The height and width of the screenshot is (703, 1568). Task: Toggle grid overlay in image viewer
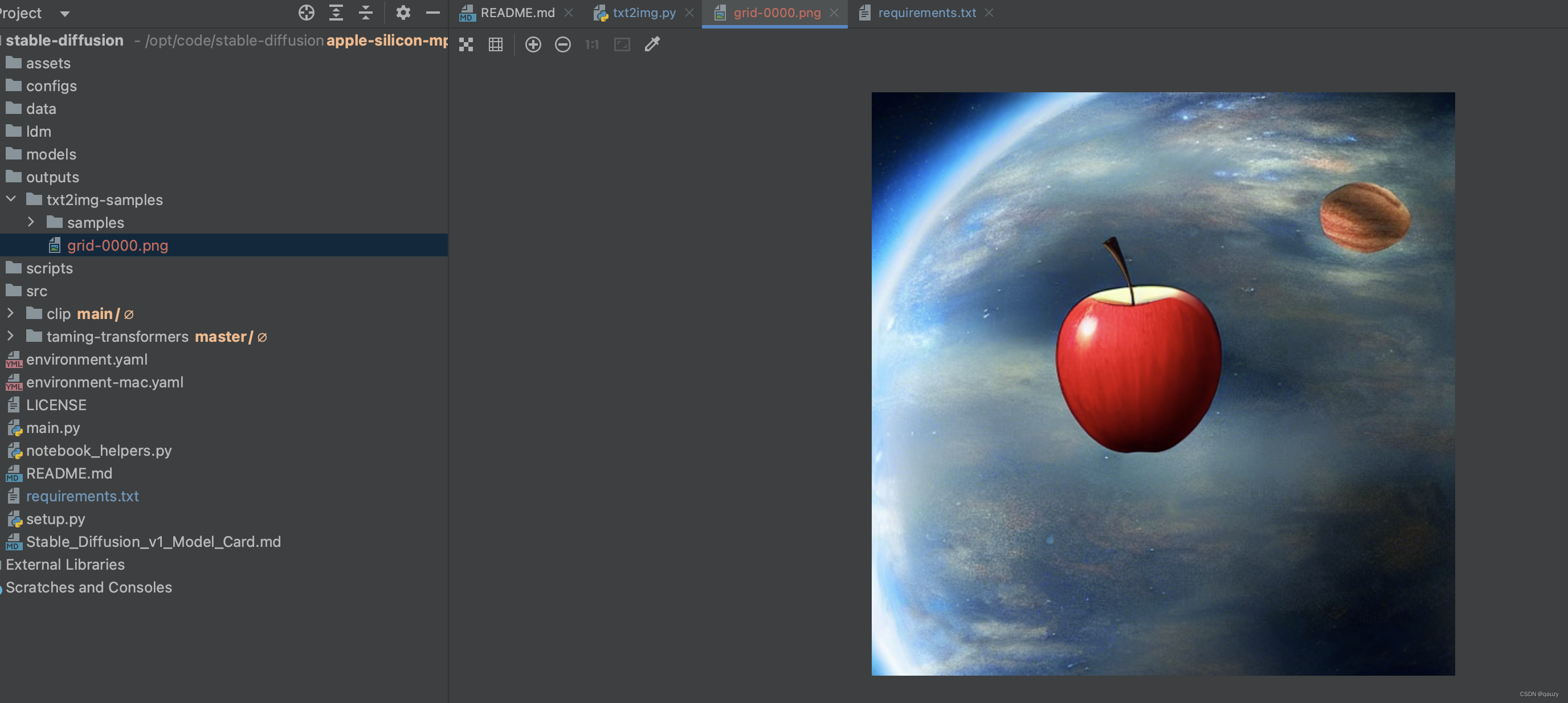[x=496, y=44]
